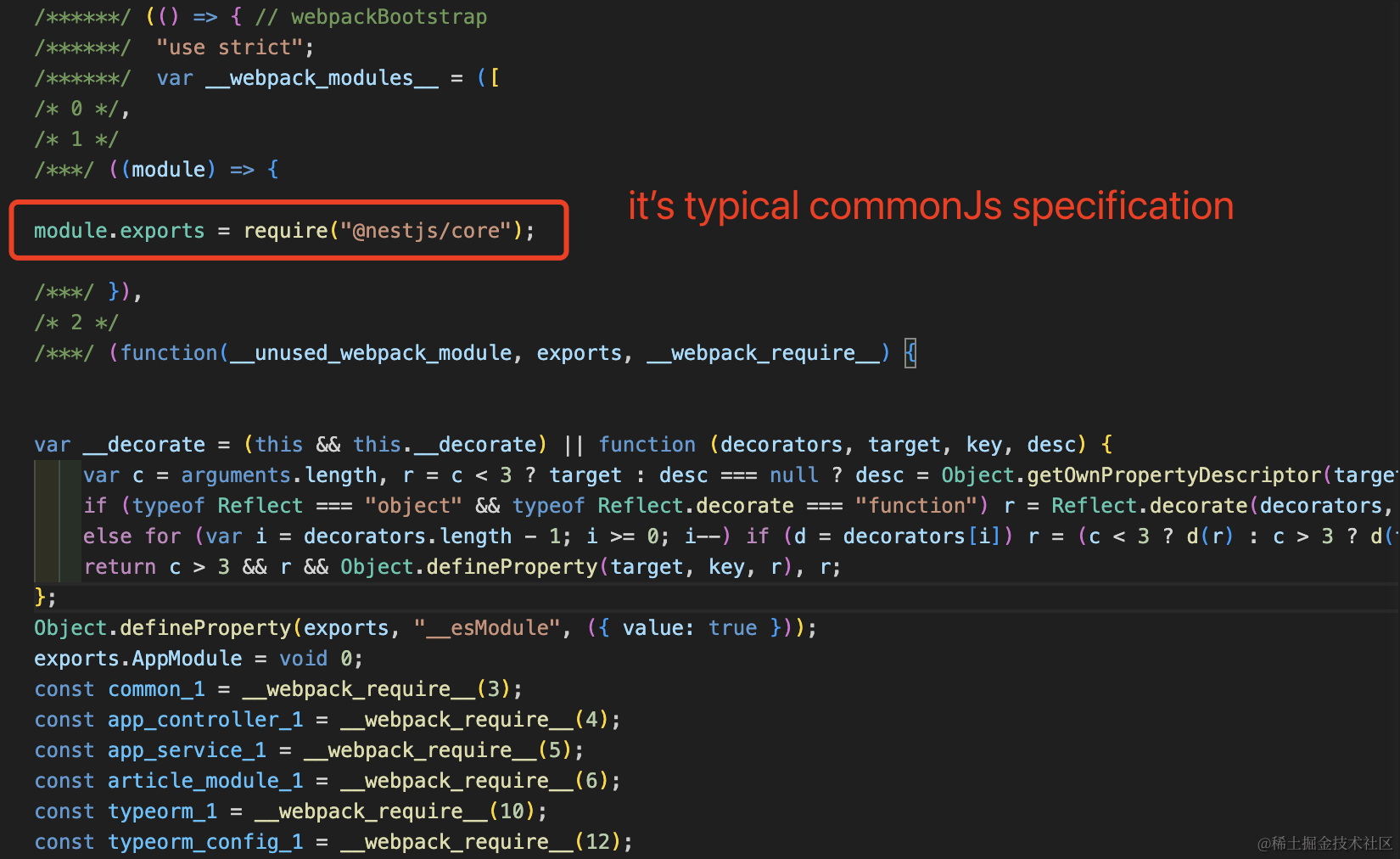Click this.__decorate expression
Screen dimensions: 1400x859
pyautogui.click(x=445, y=445)
